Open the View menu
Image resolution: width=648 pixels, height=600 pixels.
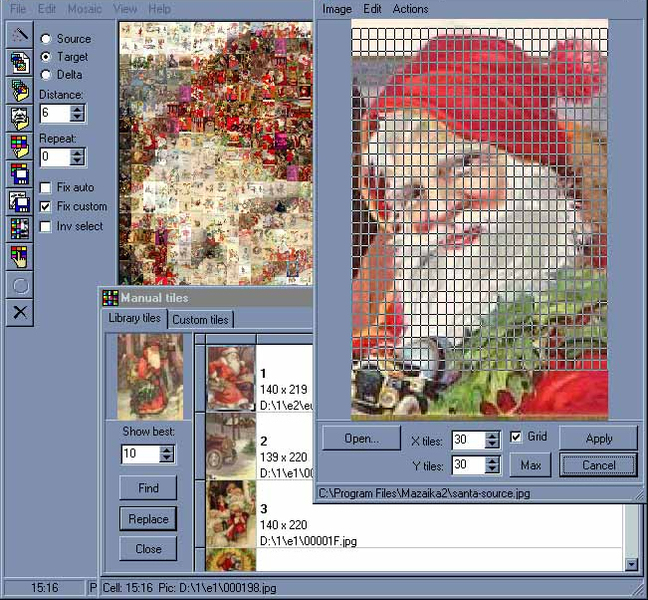[x=125, y=9]
